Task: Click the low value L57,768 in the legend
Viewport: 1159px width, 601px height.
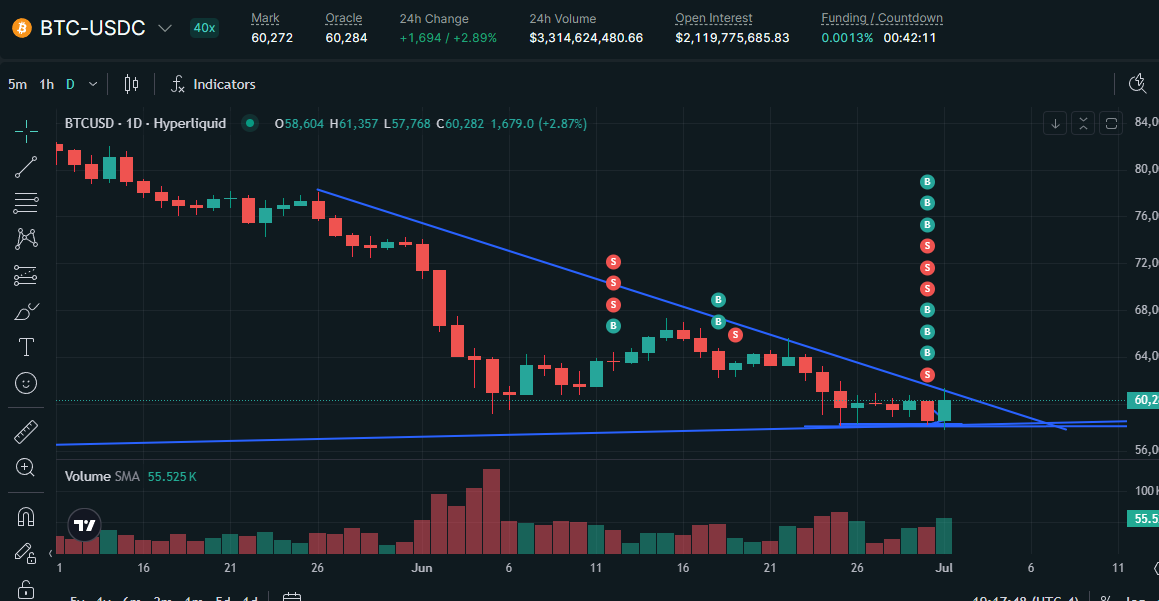Action: 407,123
